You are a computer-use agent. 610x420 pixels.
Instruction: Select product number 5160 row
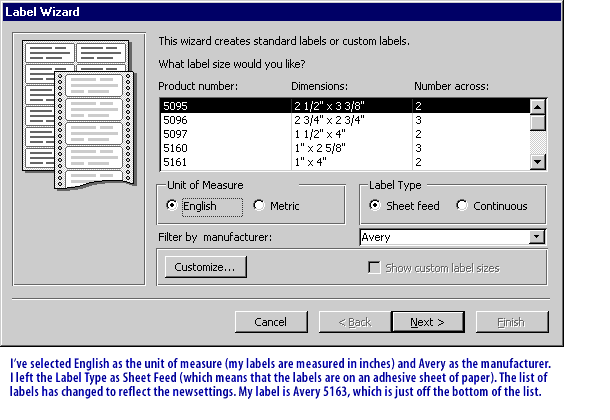click(345, 148)
